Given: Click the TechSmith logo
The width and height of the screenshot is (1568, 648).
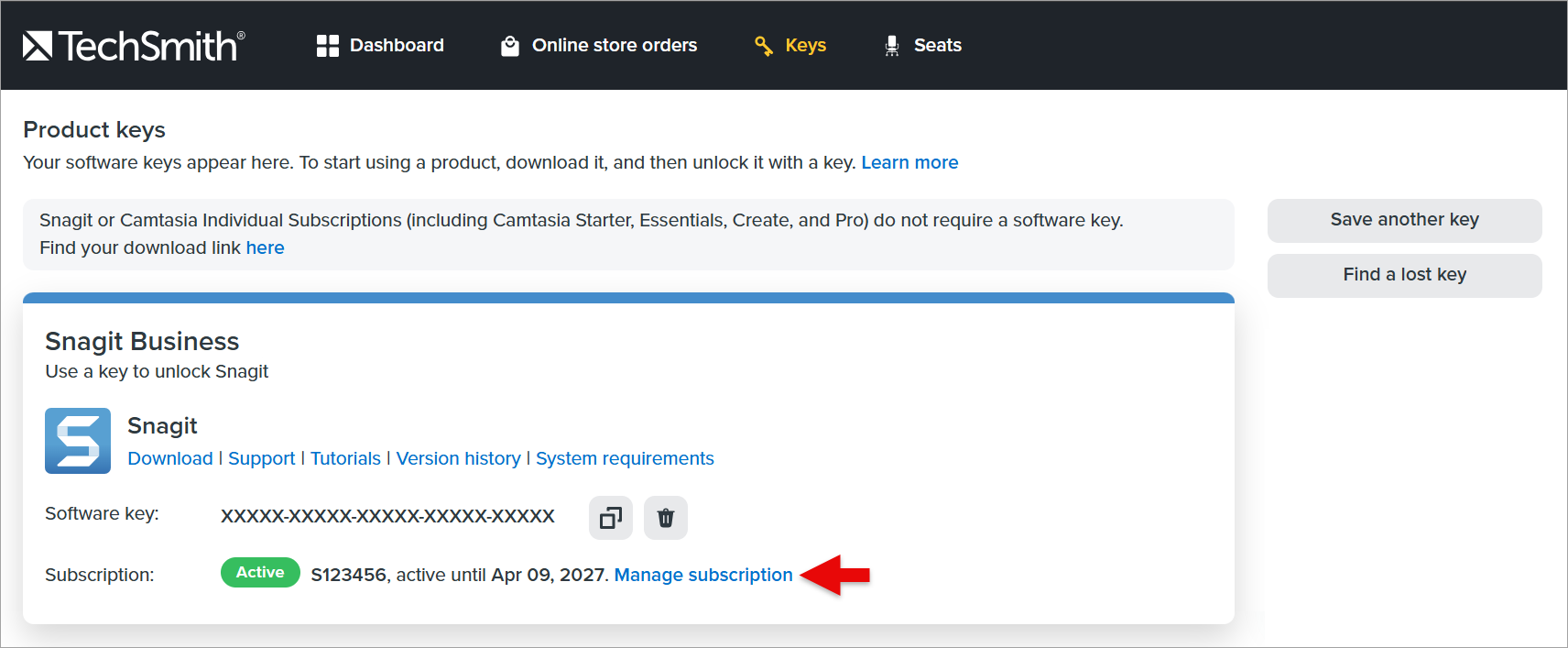Looking at the screenshot, I should [x=134, y=46].
